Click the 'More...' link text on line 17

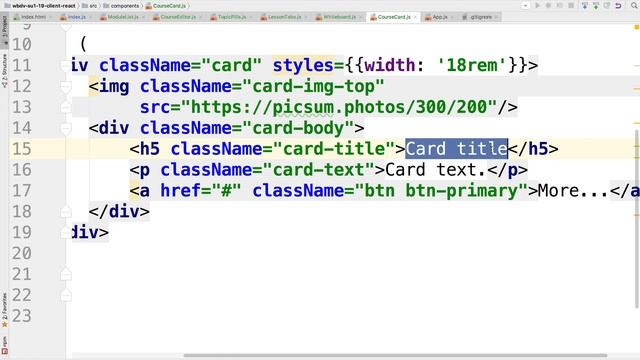[573, 191]
